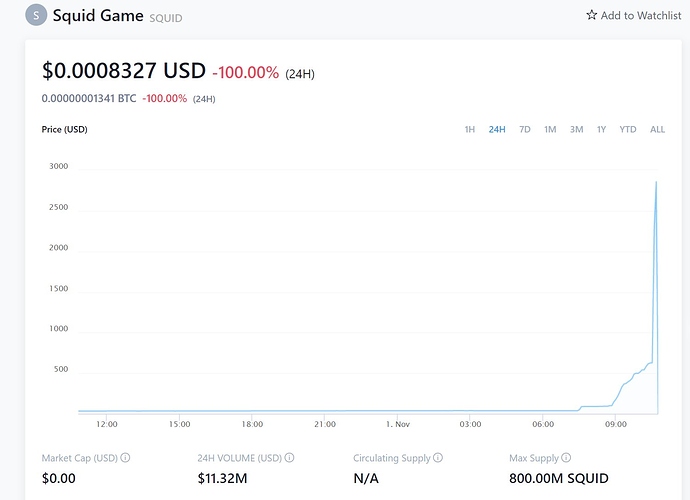Add Squid Game to Watchlist
Screen dimensions: 690x500
634,15
